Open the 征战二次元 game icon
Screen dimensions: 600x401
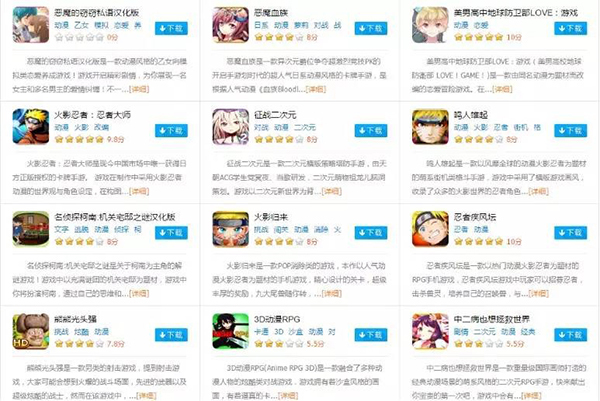(230, 127)
